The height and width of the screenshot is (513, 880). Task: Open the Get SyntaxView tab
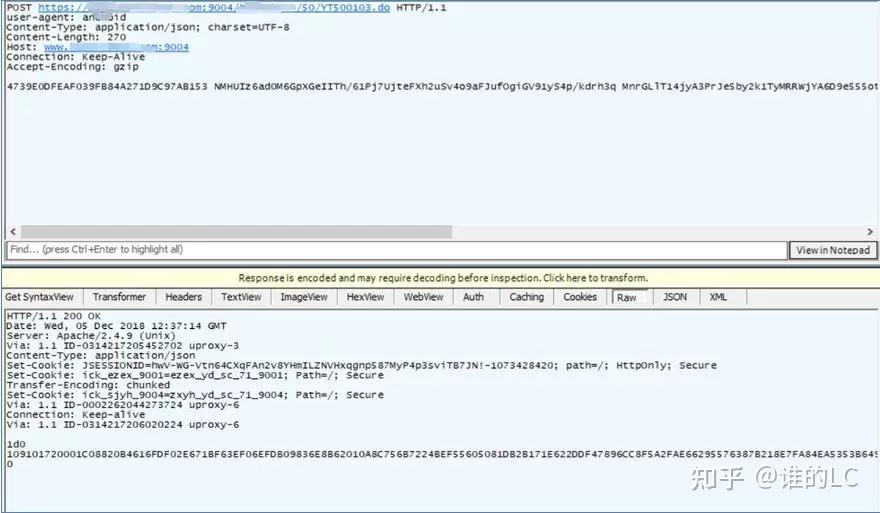[x=40, y=297]
